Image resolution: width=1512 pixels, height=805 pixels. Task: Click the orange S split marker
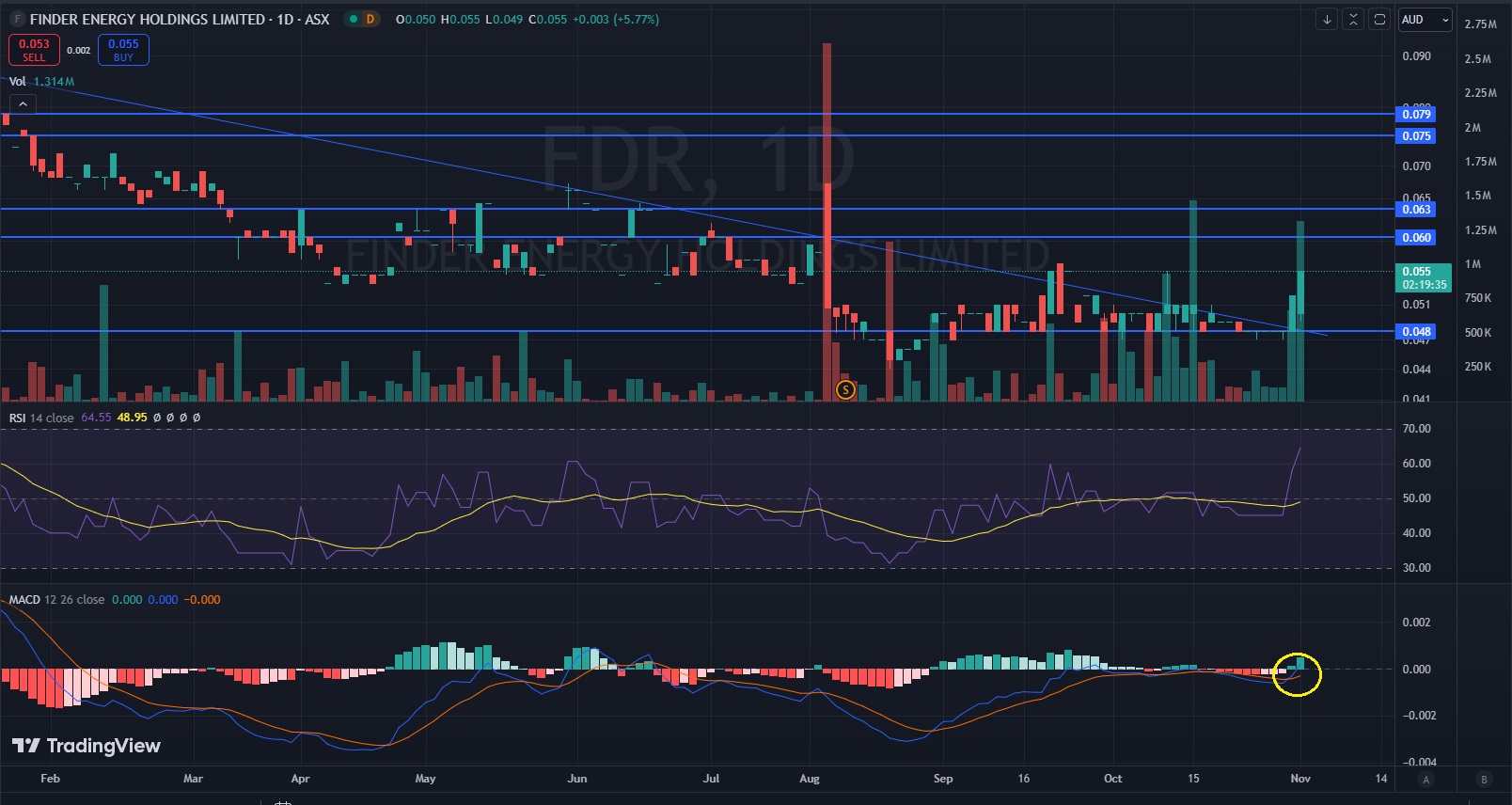(845, 389)
